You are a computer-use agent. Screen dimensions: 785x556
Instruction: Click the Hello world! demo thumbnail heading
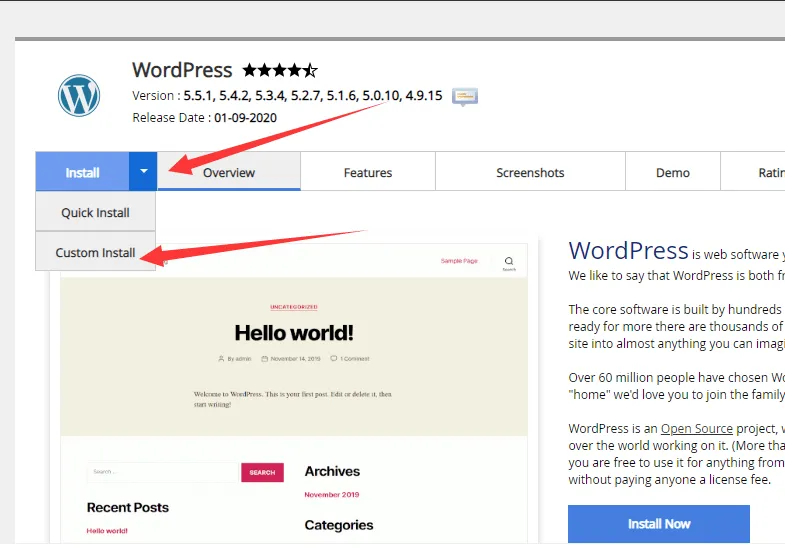coord(294,333)
